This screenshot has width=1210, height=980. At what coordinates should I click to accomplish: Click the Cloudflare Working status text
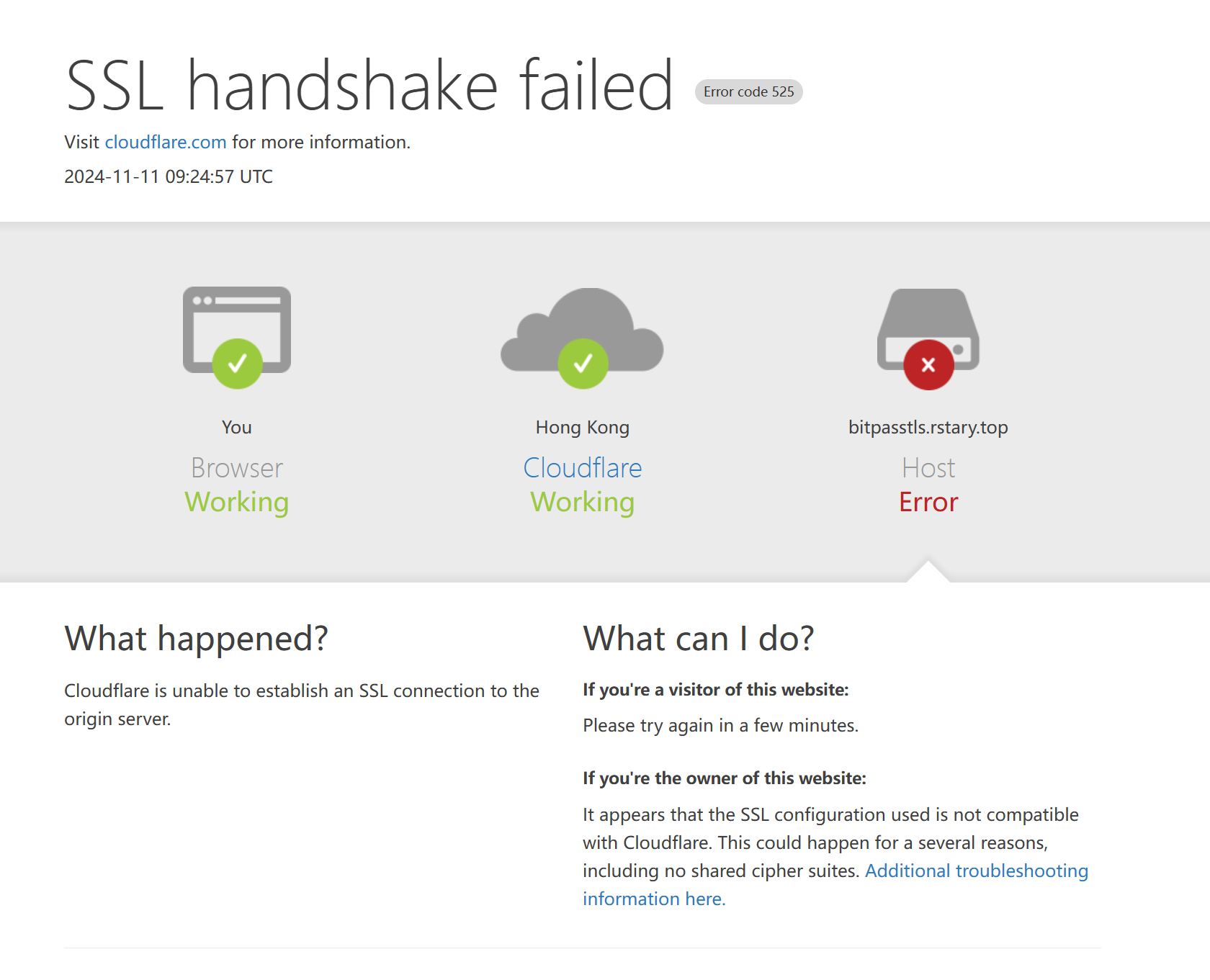[x=583, y=502]
